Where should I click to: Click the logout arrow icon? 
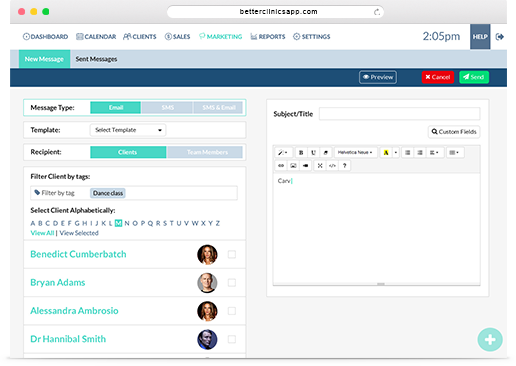click(x=499, y=37)
